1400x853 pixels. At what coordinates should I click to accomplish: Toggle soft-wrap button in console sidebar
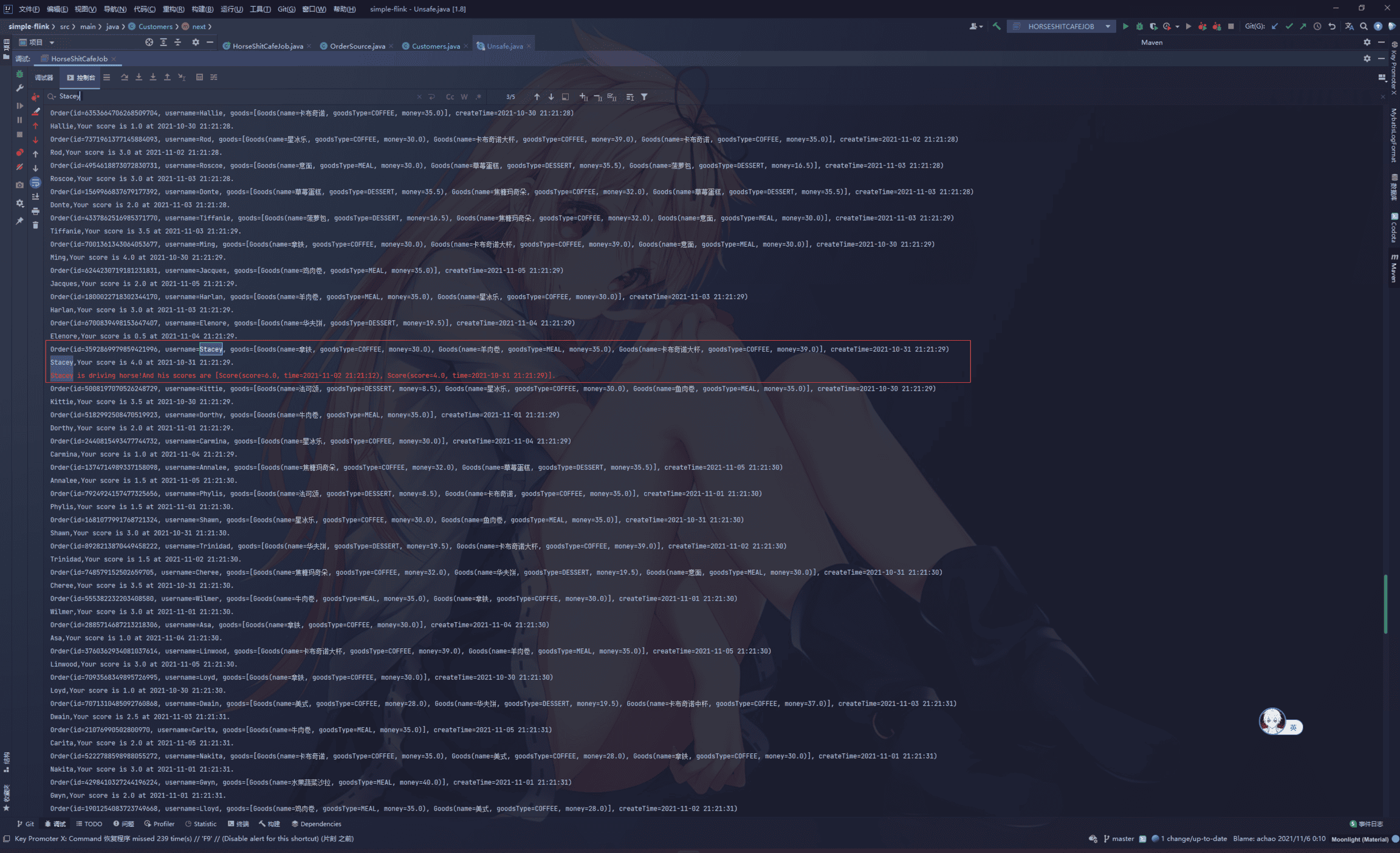click(35, 183)
